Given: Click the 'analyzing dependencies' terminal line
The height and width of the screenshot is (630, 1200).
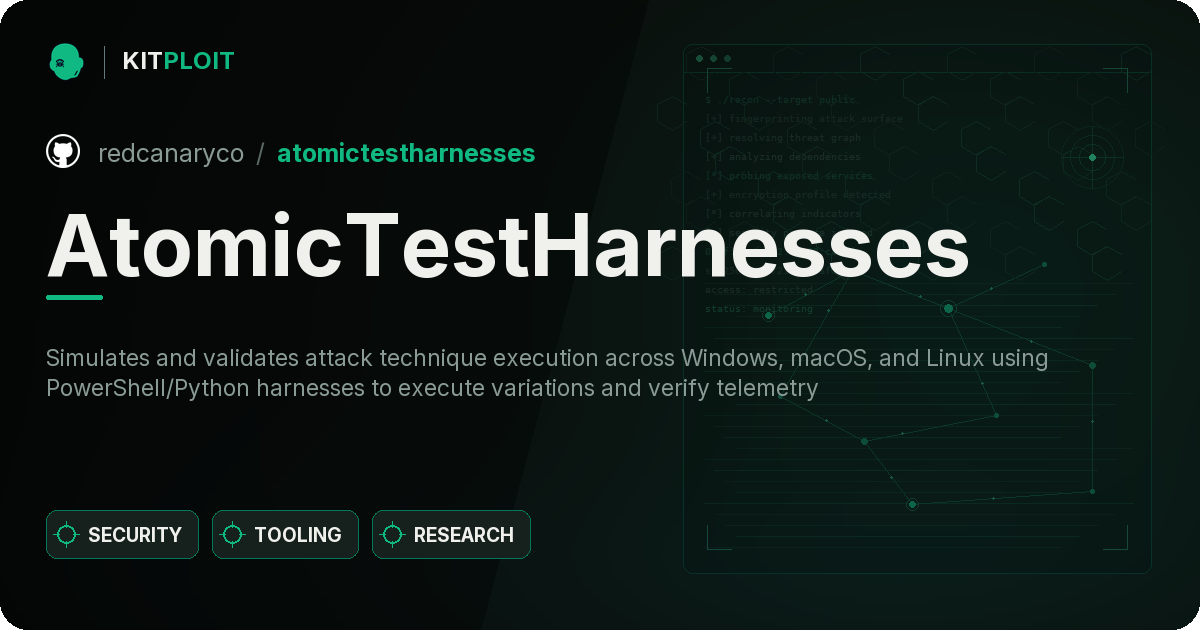Looking at the screenshot, I should [x=782, y=157].
